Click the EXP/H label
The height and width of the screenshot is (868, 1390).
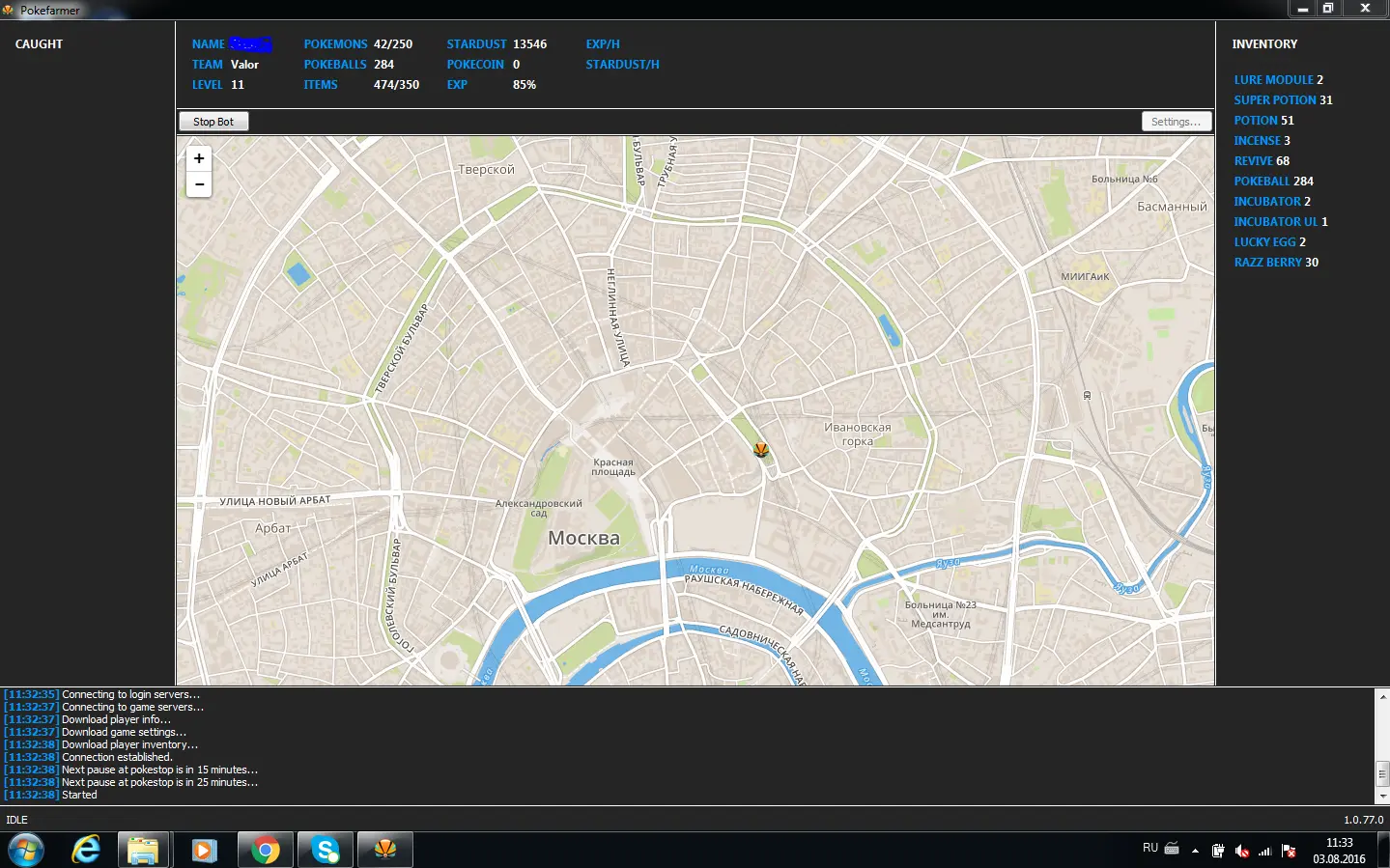(603, 44)
